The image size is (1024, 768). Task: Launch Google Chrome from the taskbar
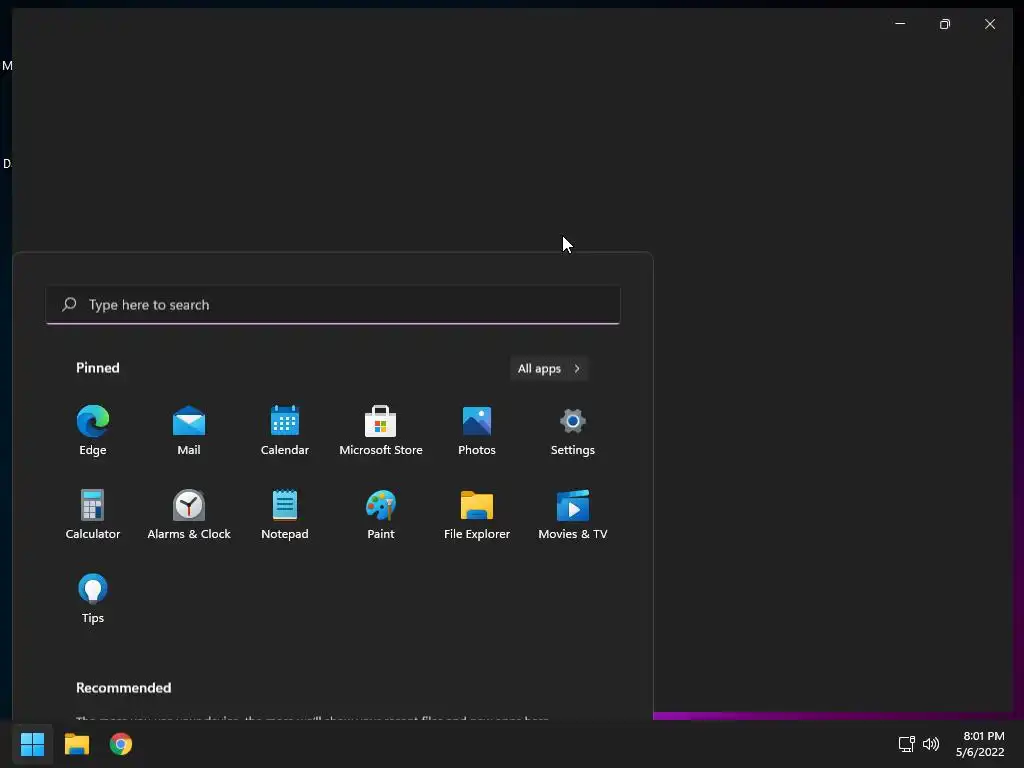[121, 744]
